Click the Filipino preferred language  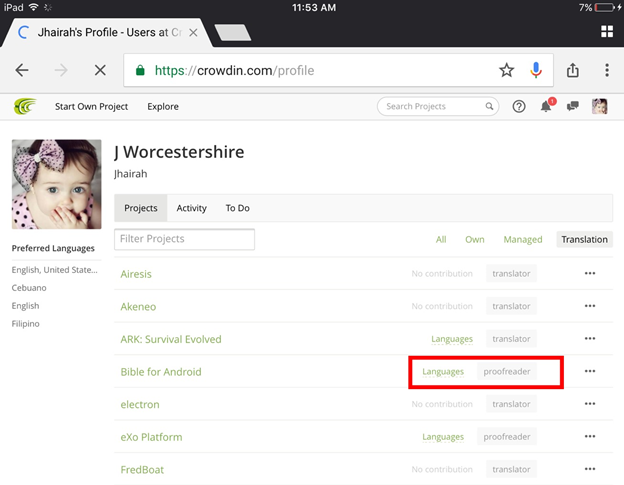pyautogui.click(x=25, y=324)
